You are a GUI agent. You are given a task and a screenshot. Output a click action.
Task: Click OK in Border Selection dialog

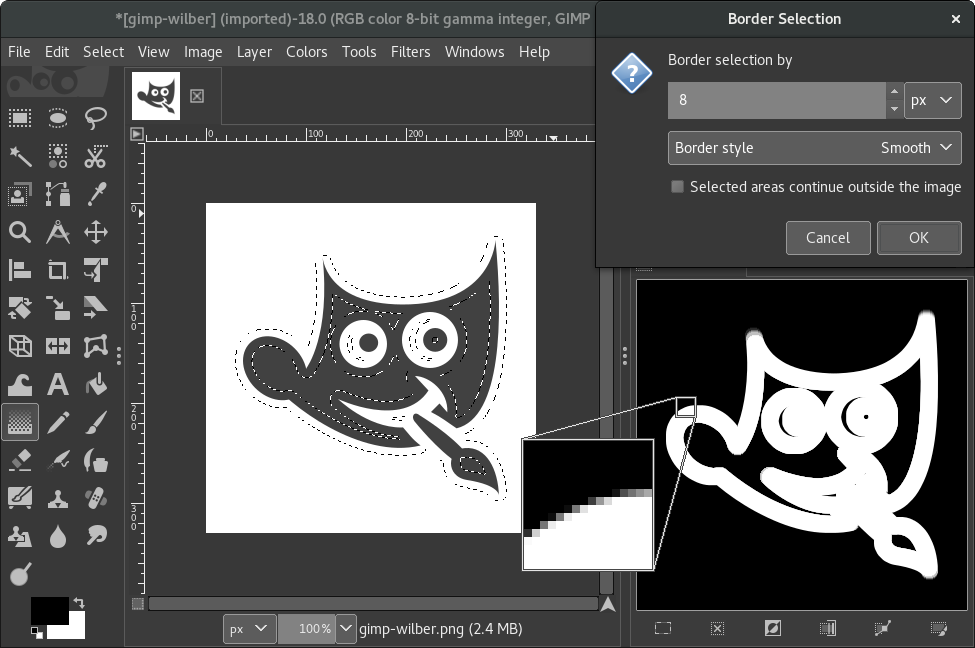tap(919, 238)
